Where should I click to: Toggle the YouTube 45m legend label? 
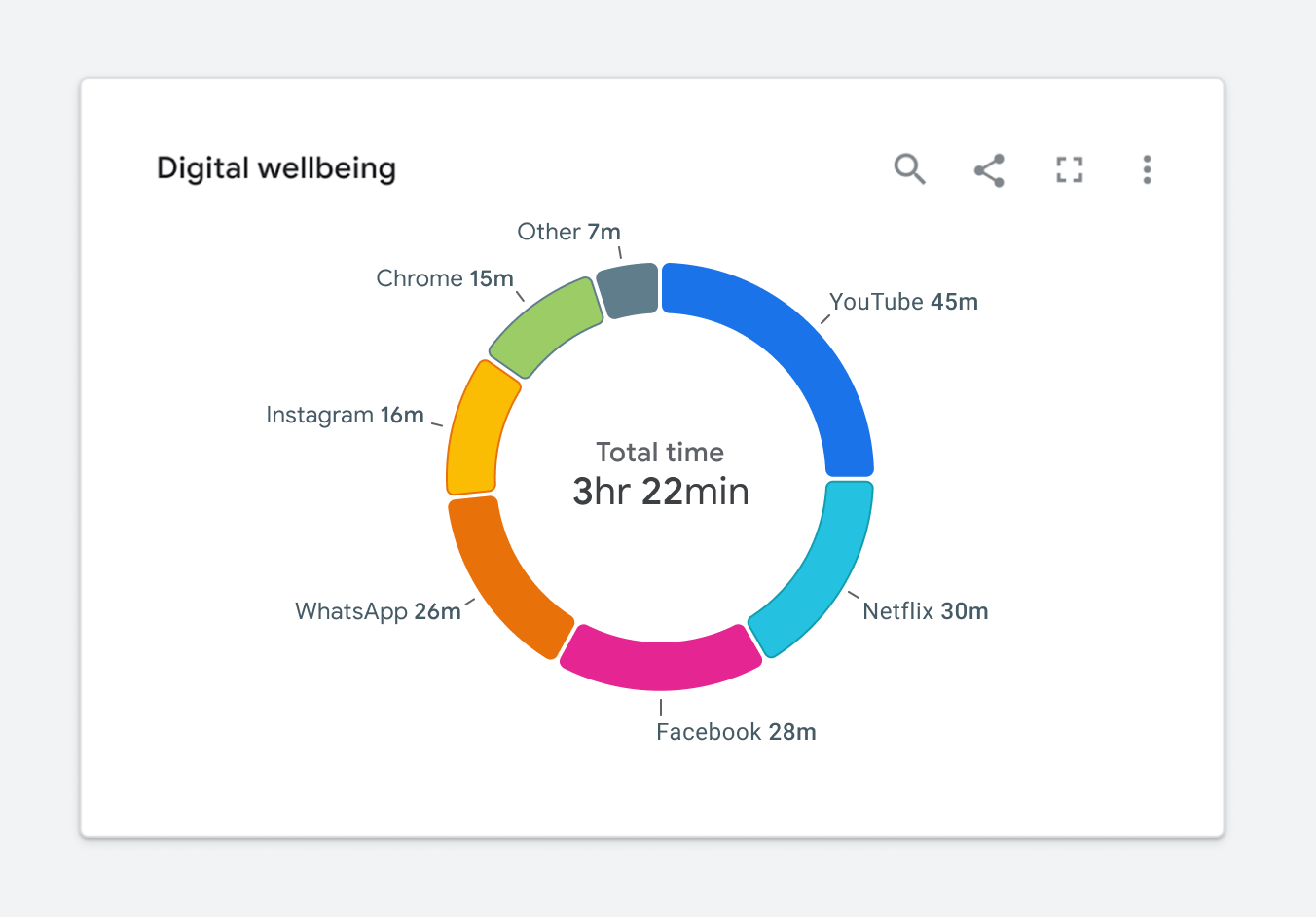coord(902,302)
